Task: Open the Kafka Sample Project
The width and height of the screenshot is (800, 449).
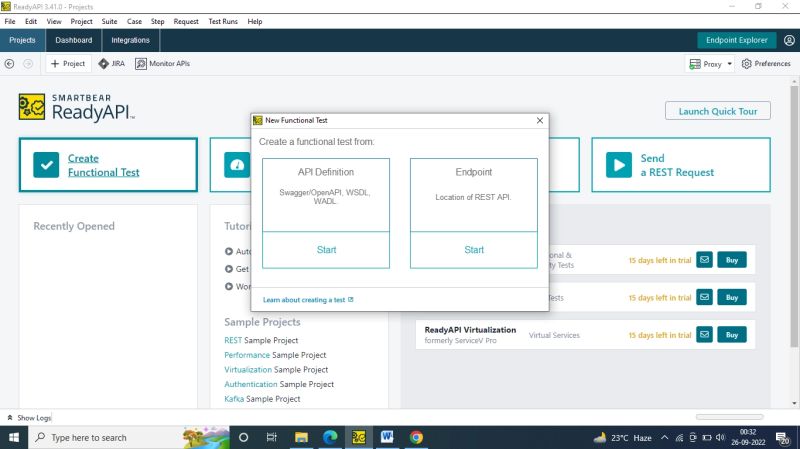Action: [x=262, y=399]
